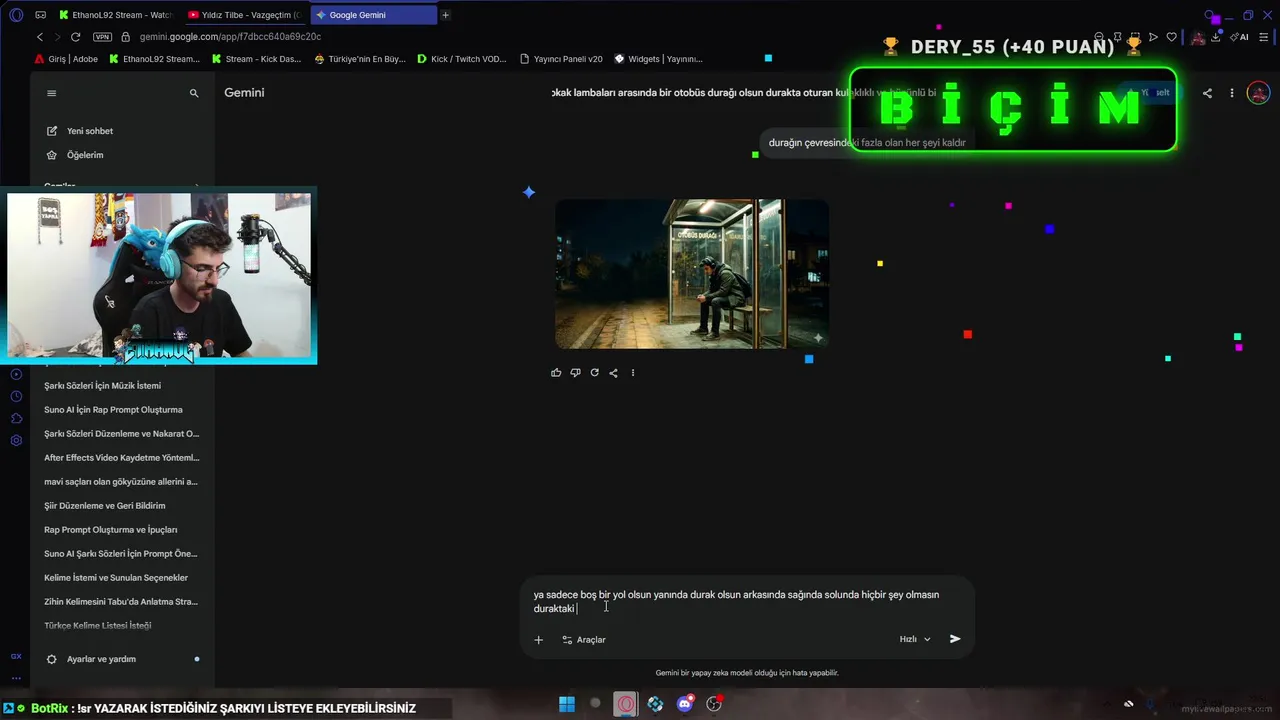The height and width of the screenshot is (720, 1280).
Task: Open chat 'Şiir Düzenleme ve Geri Bildirim'
Action: click(x=104, y=506)
